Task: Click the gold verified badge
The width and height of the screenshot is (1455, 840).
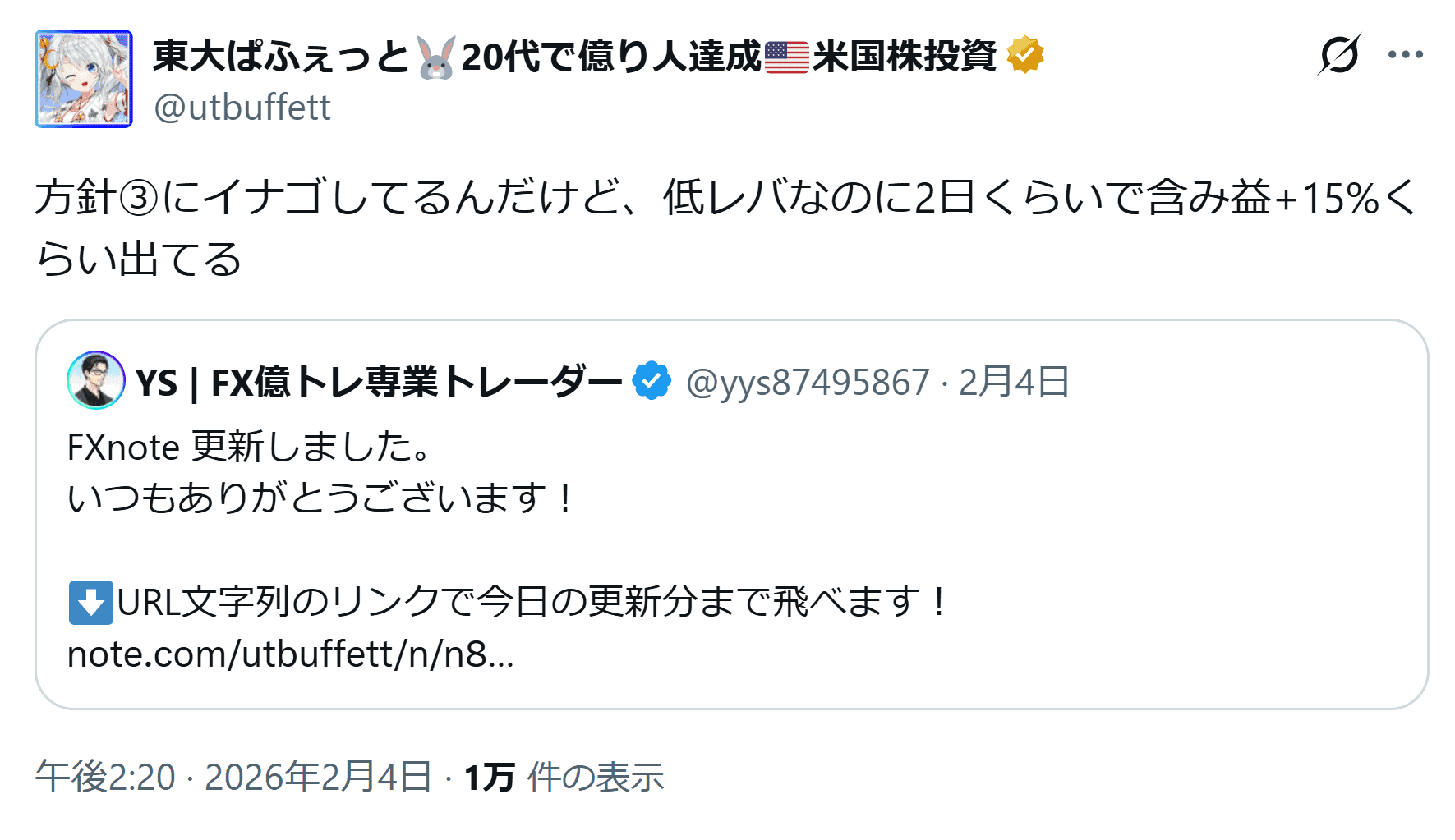Action: [1024, 56]
